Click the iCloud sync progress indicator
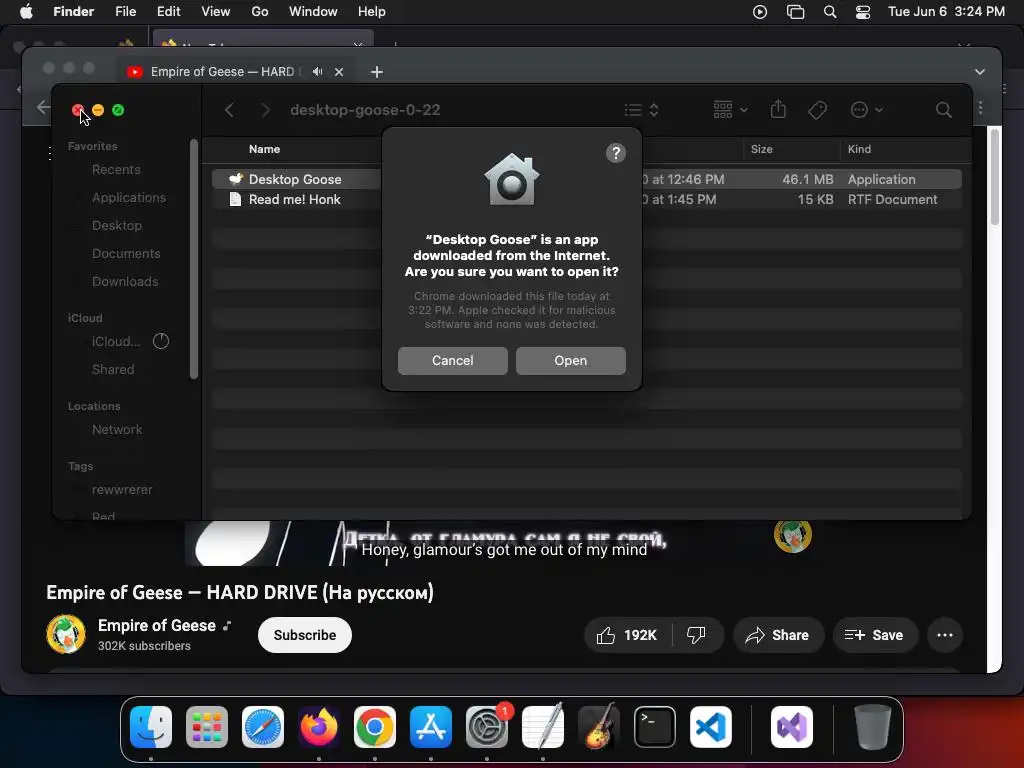The image size is (1024, 768). click(x=161, y=341)
